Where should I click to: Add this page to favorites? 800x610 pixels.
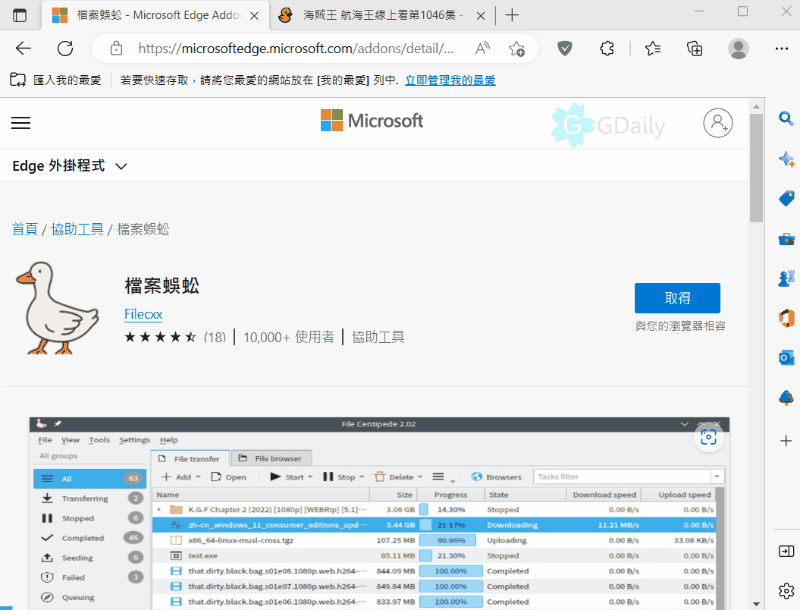[x=516, y=48]
